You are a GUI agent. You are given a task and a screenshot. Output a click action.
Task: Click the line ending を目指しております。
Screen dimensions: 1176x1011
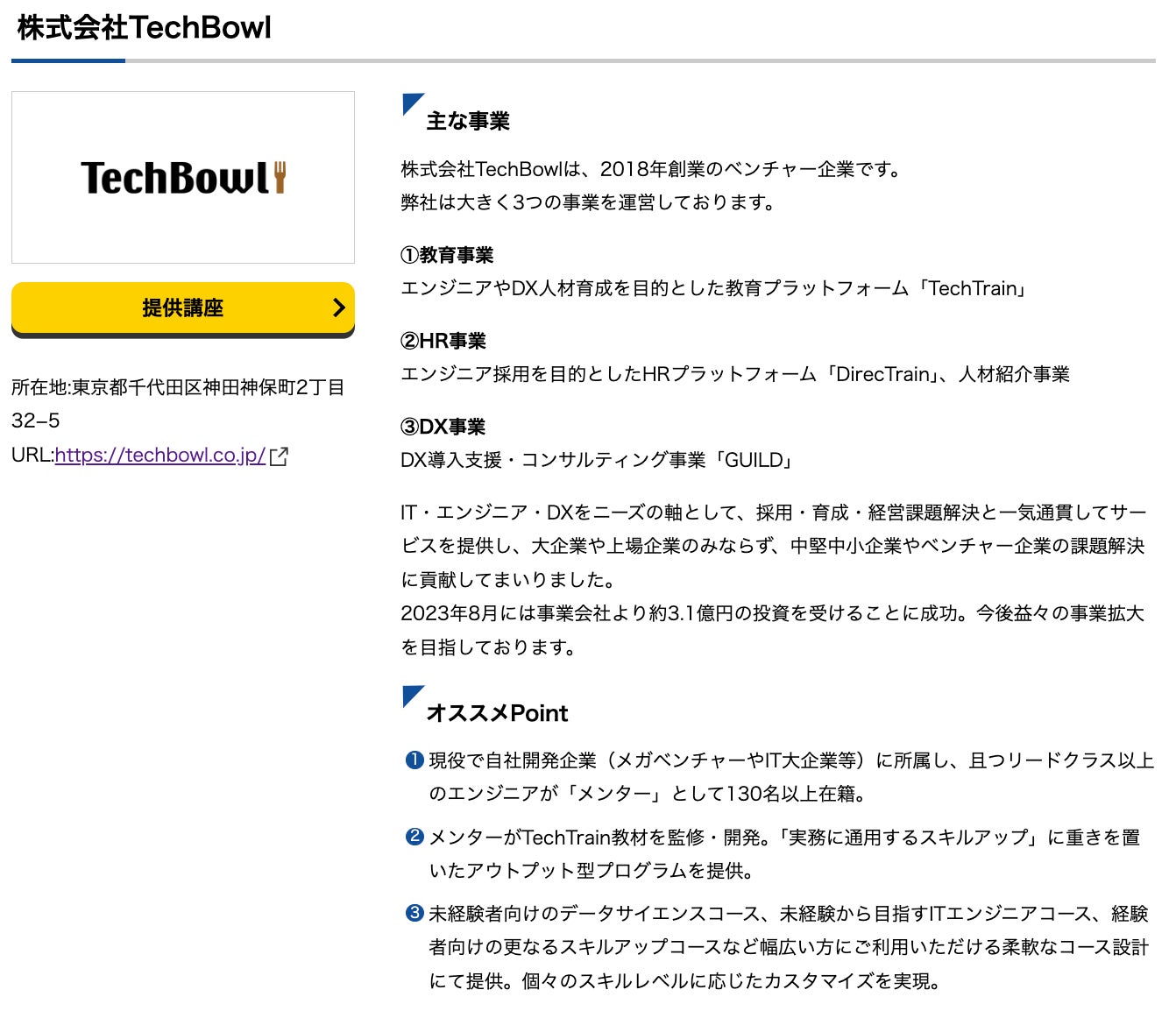tap(490, 647)
